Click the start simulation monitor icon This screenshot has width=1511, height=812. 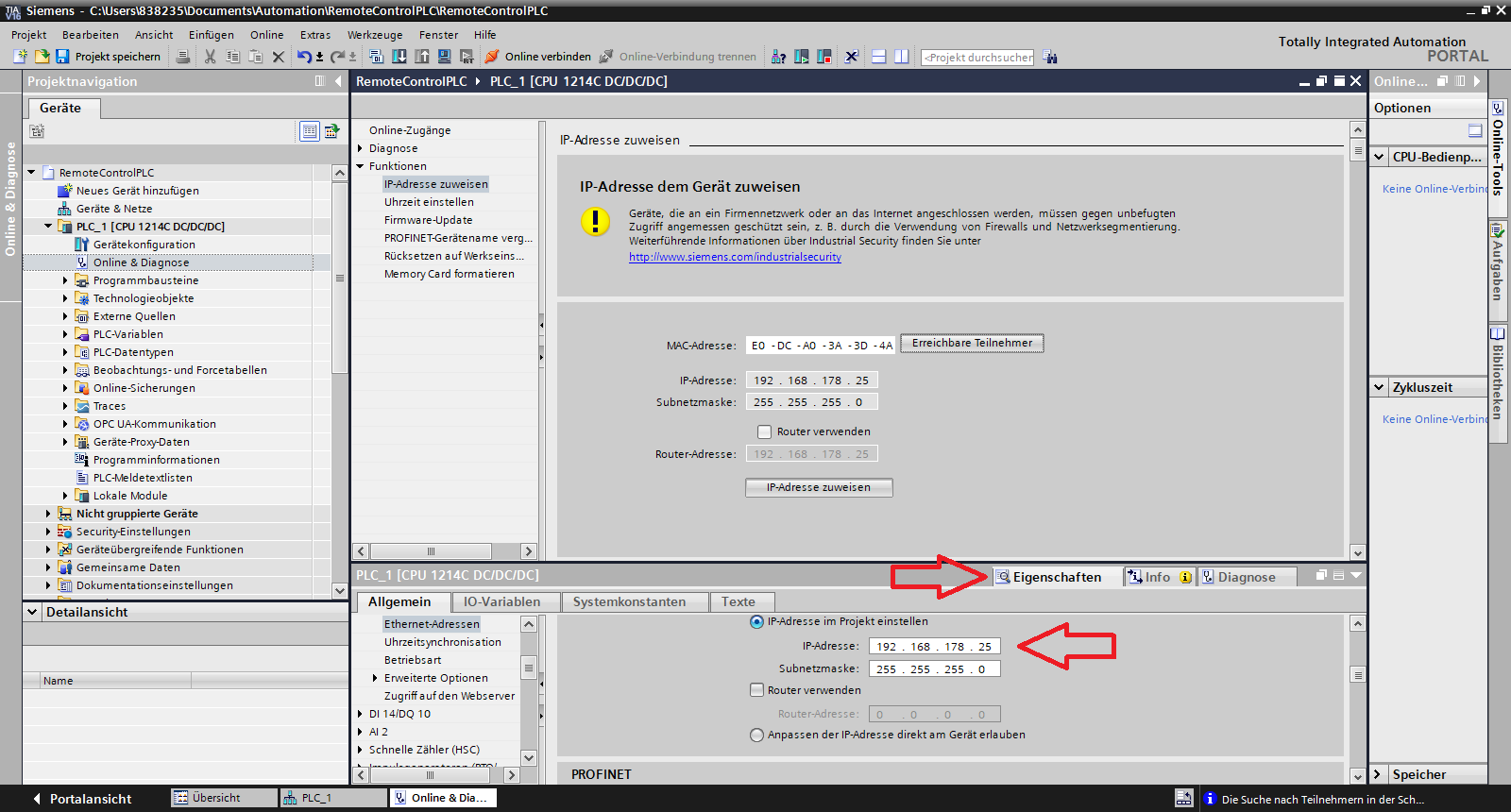[444, 57]
